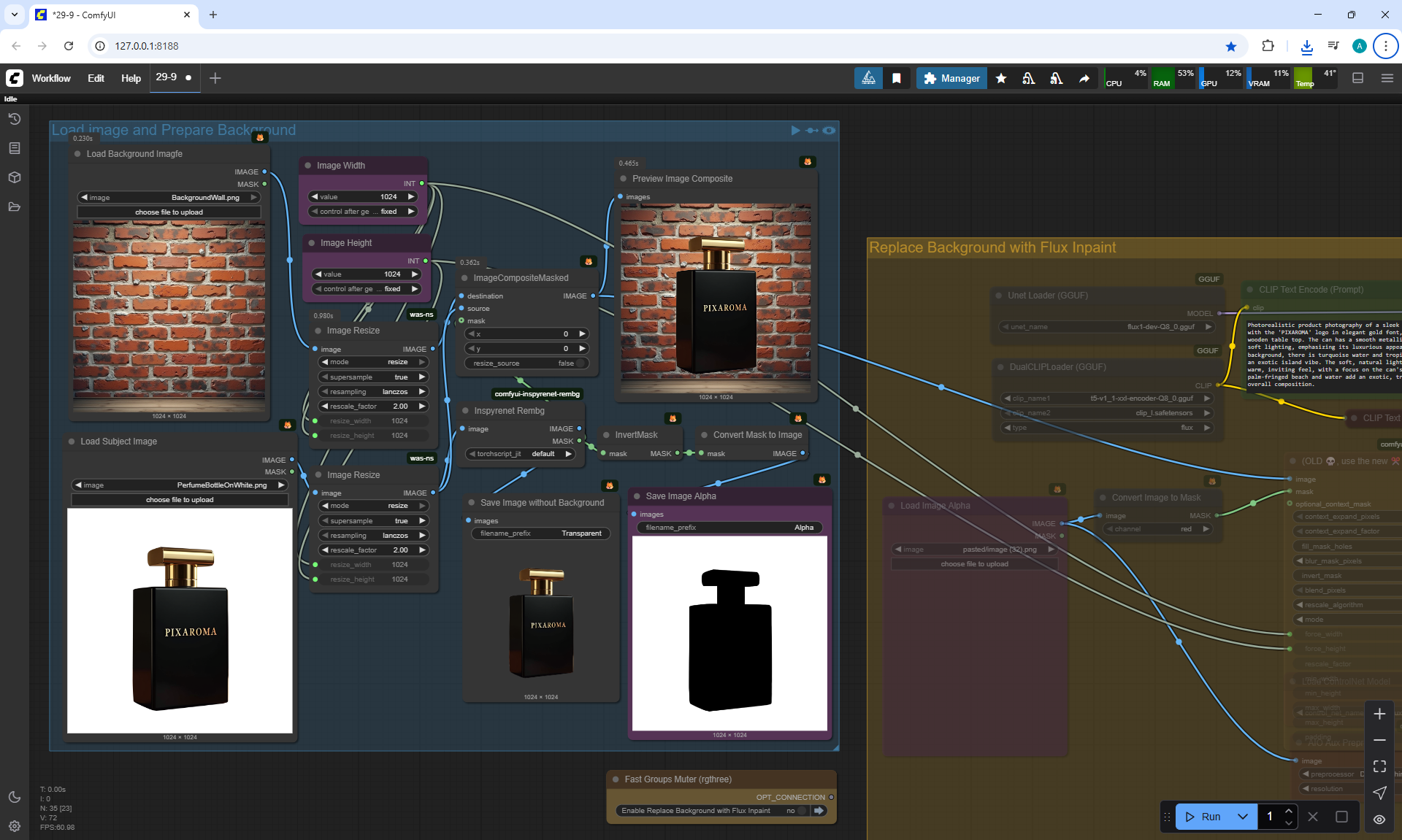Click the share arrow icon in toolbar
1402x840 pixels.
[1084, 78]
